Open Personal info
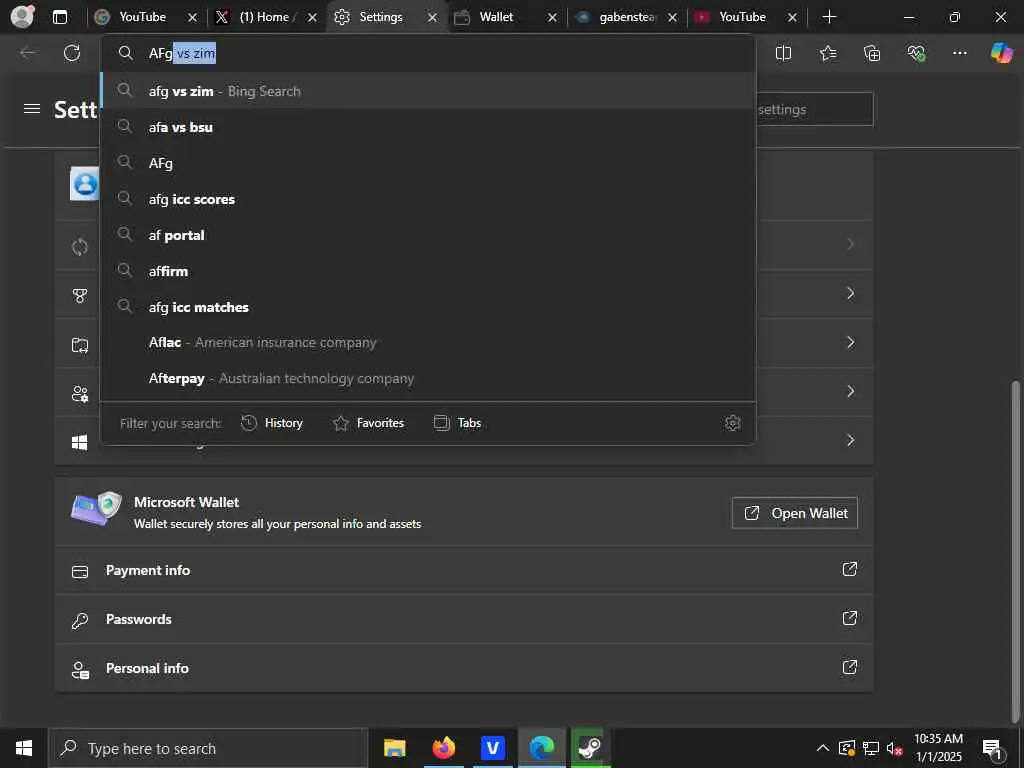 [x=464, y=668]
